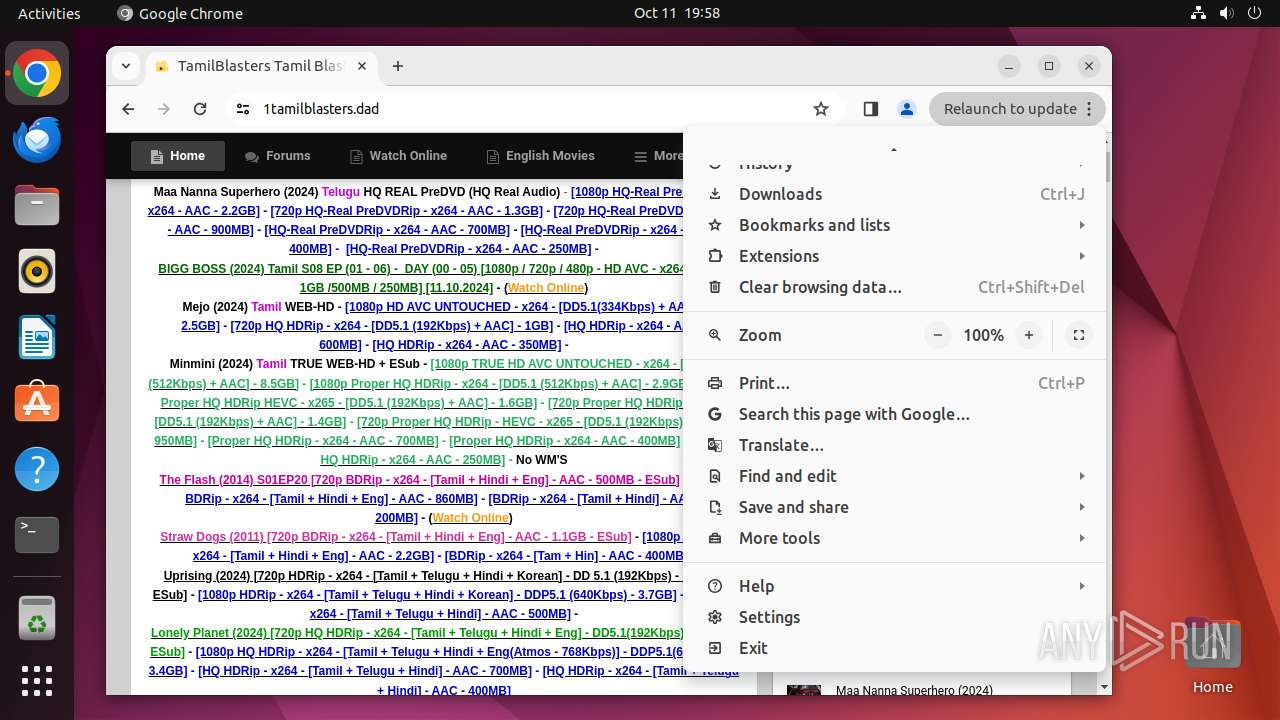The image size is (1280, 720).
Task: Increase zoom with the plus button
Action: point(1028,335)
